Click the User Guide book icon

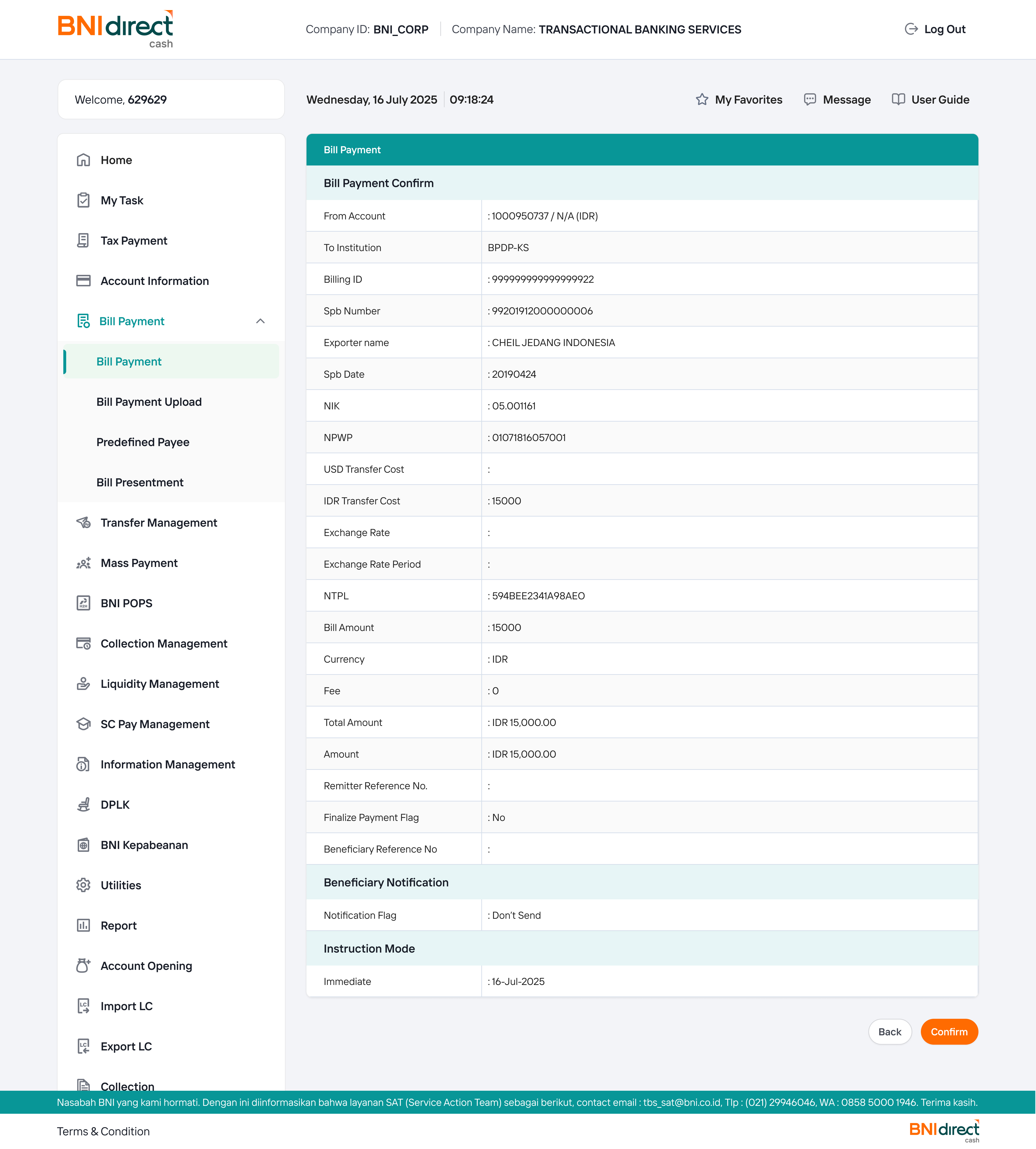(898, 100)
